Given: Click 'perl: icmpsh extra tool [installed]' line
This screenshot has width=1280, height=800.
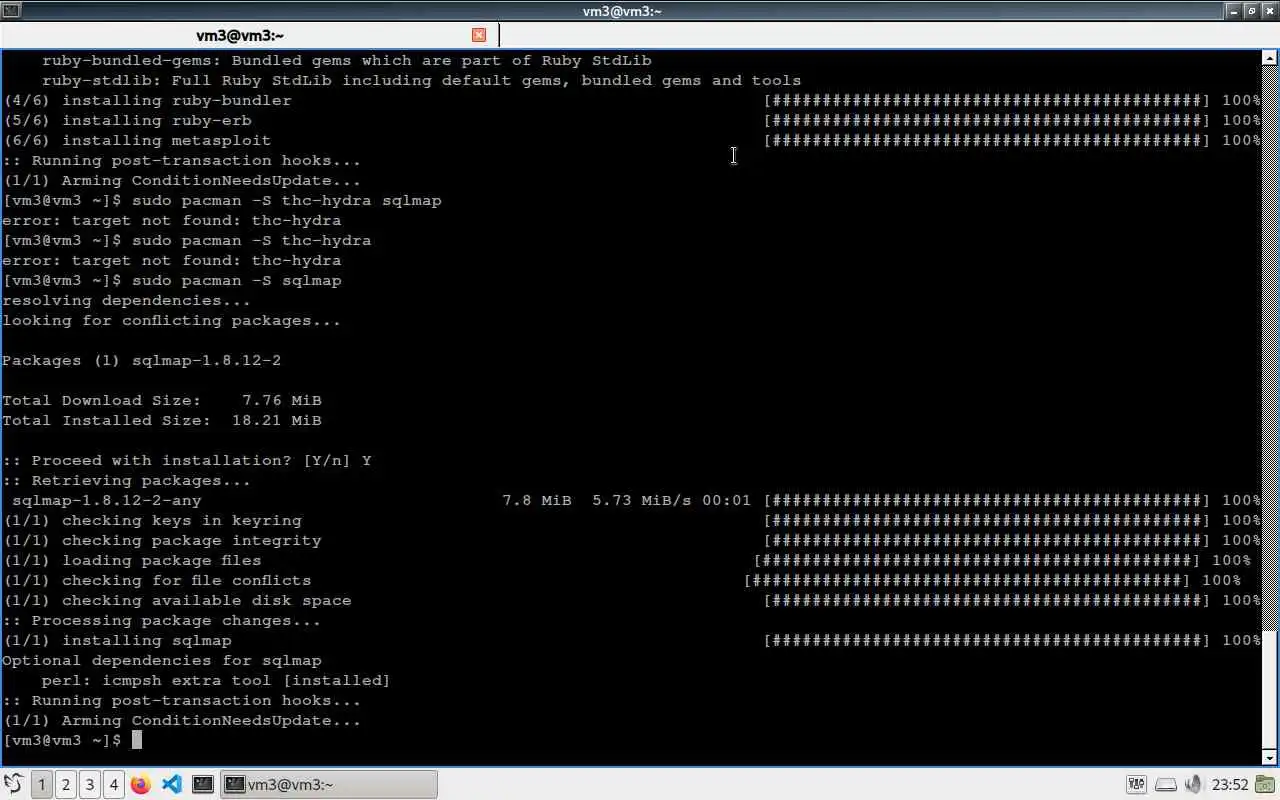Looking at the screenshot, I should (216, 680).
